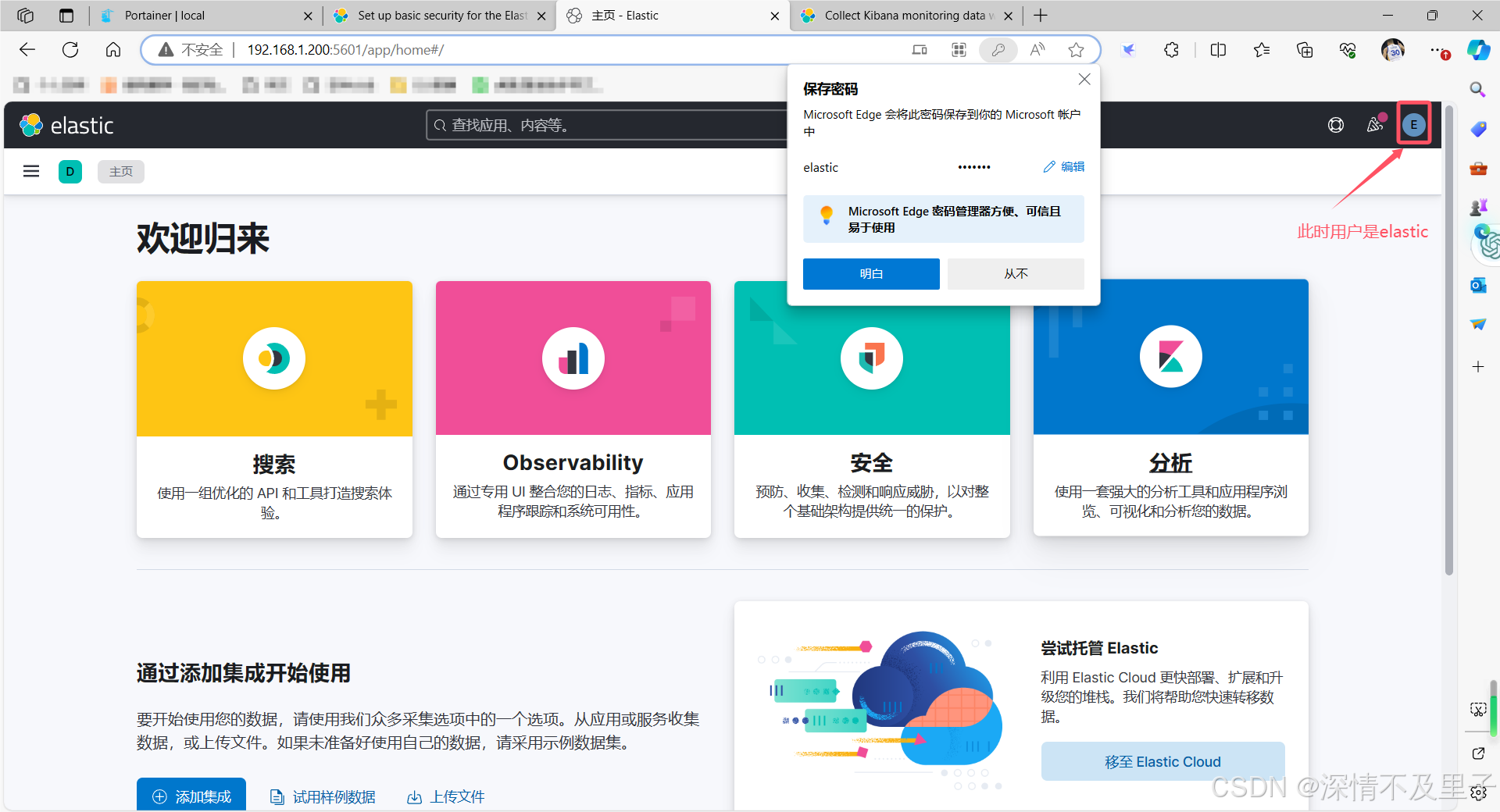Image resolution: width=1500 pixels, height=812 pixels.
Task: Open Edge settings and more menu
Action: [1439, 50]
